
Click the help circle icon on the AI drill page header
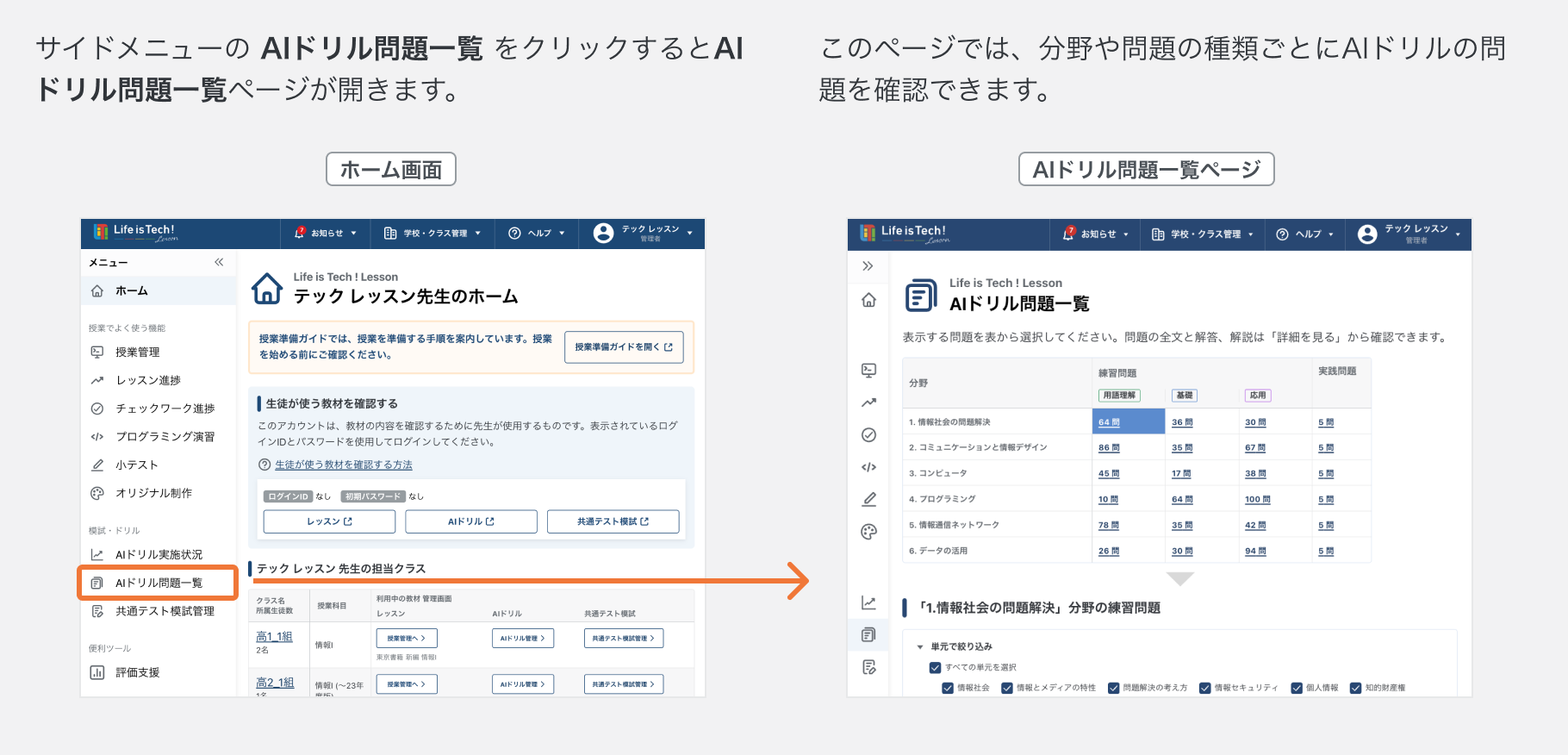tap(1282, 234)
